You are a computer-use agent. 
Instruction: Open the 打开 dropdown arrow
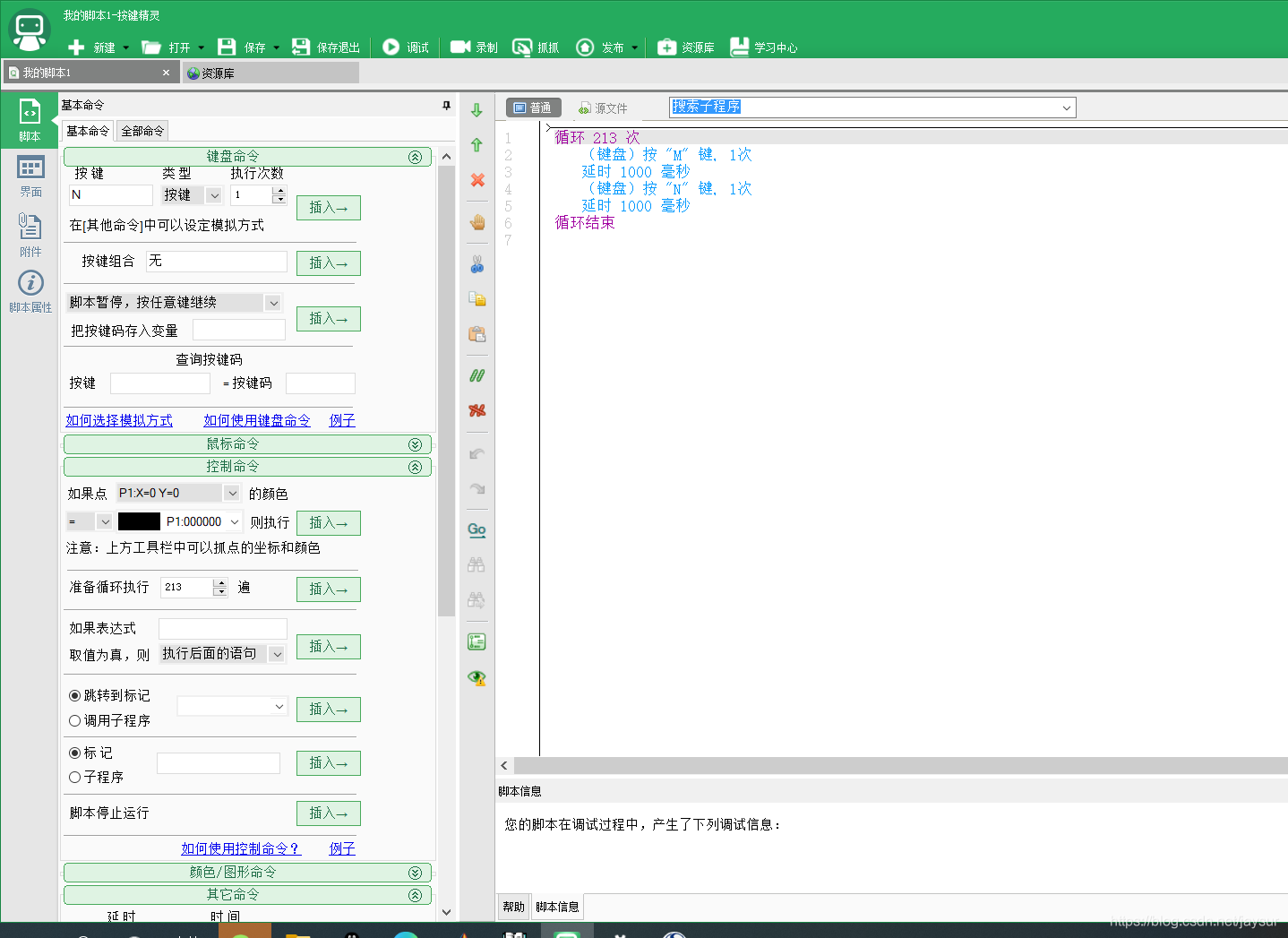[201, 47]
